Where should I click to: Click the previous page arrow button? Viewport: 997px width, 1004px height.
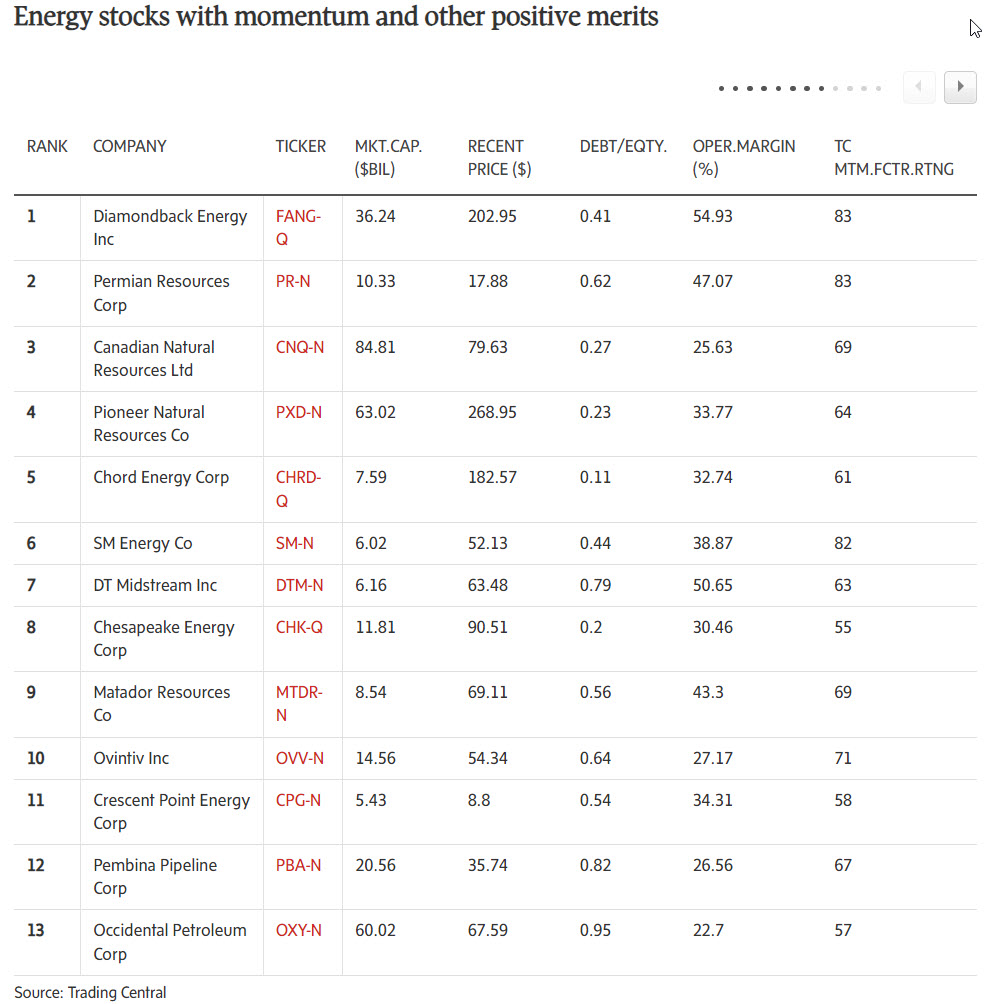(x=919, y=87)
